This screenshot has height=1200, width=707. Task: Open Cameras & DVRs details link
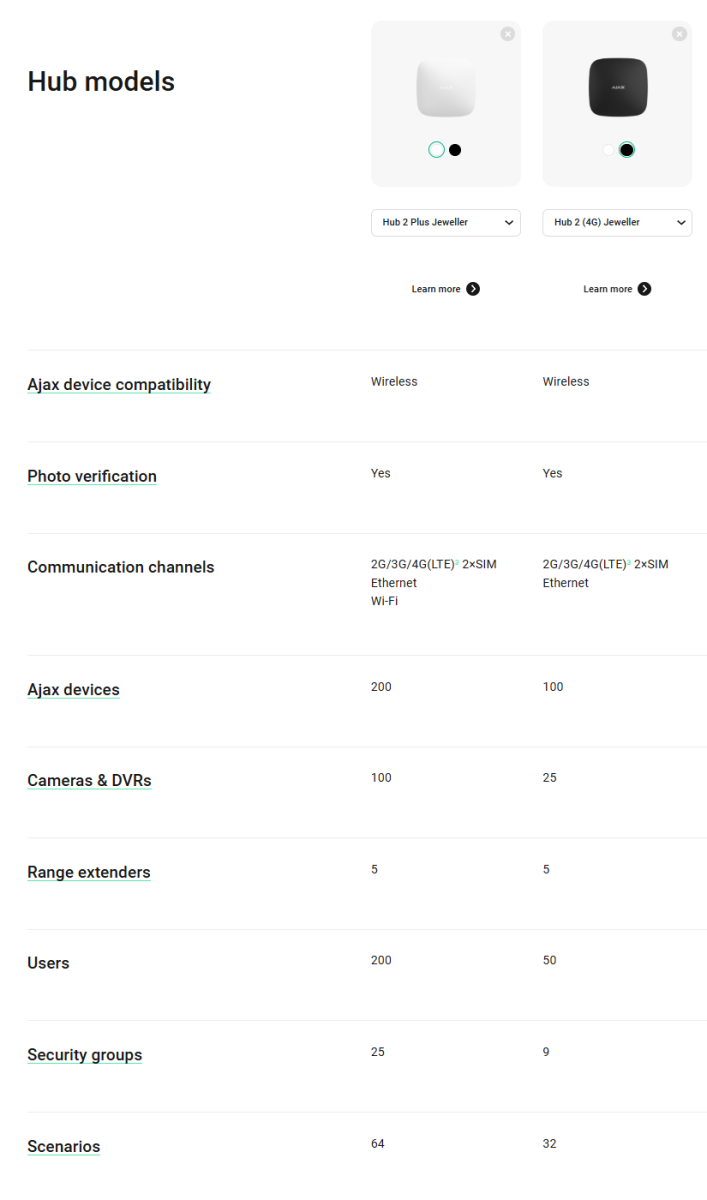(89, 781)
